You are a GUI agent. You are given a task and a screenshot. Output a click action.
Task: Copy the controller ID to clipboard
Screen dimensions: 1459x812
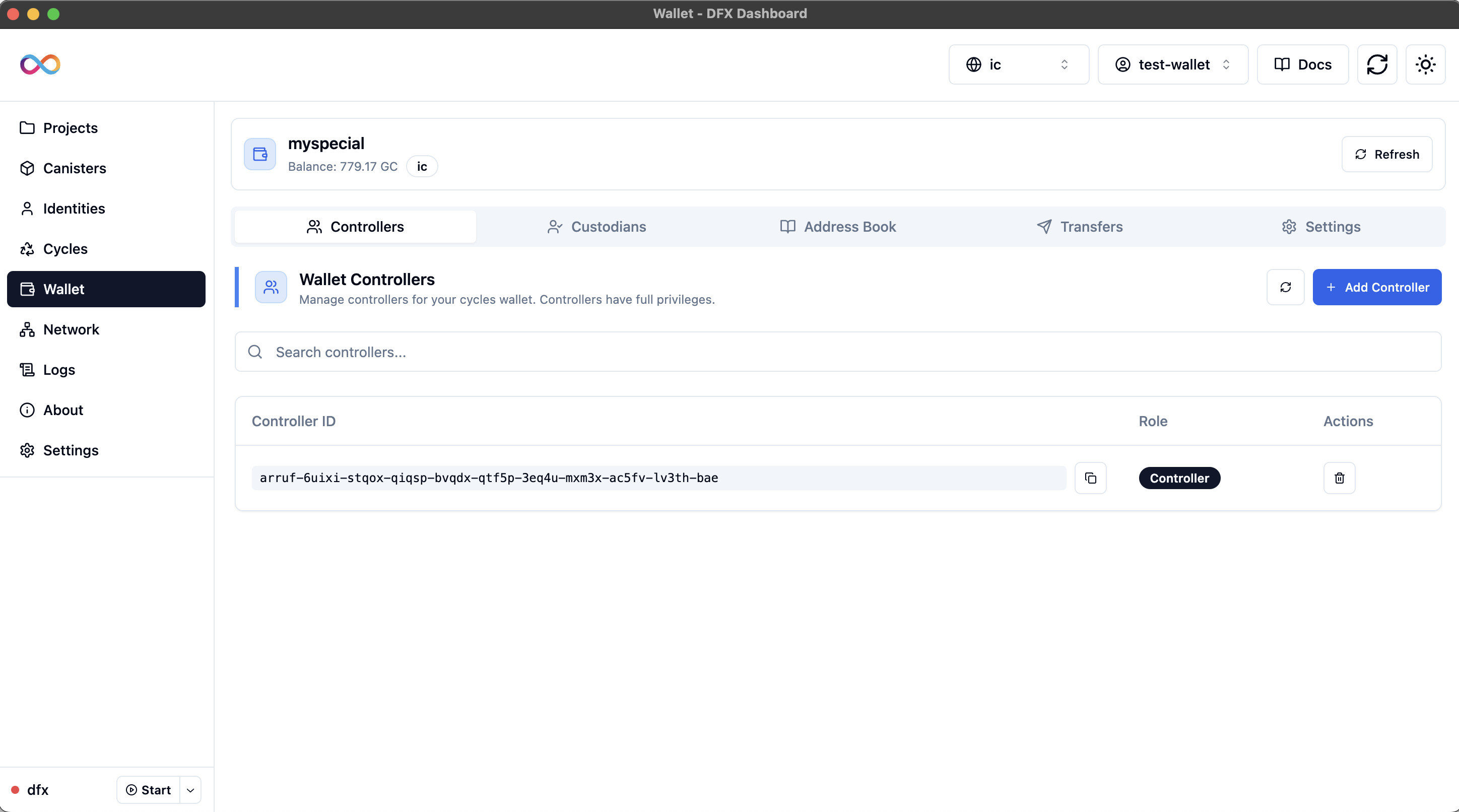click(1090, 478)
